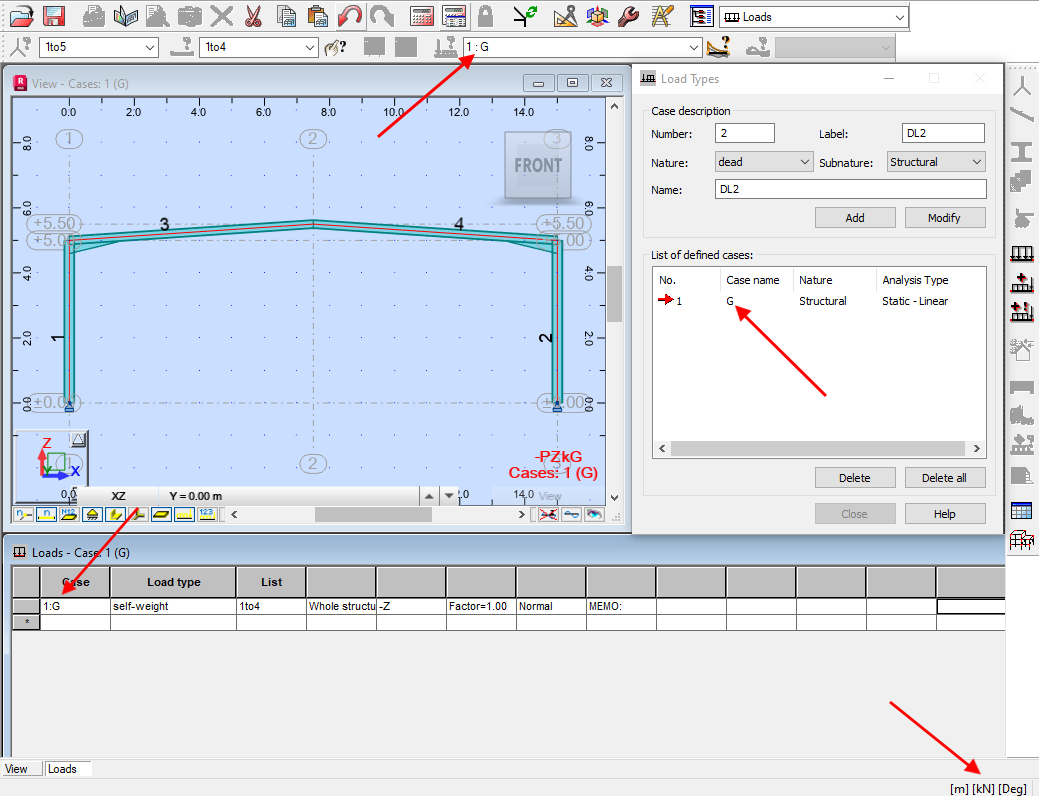The image size is (1039, 796).
Task: Click the bar selection icon beside 1to4
Action: click(x=182, y=47)
